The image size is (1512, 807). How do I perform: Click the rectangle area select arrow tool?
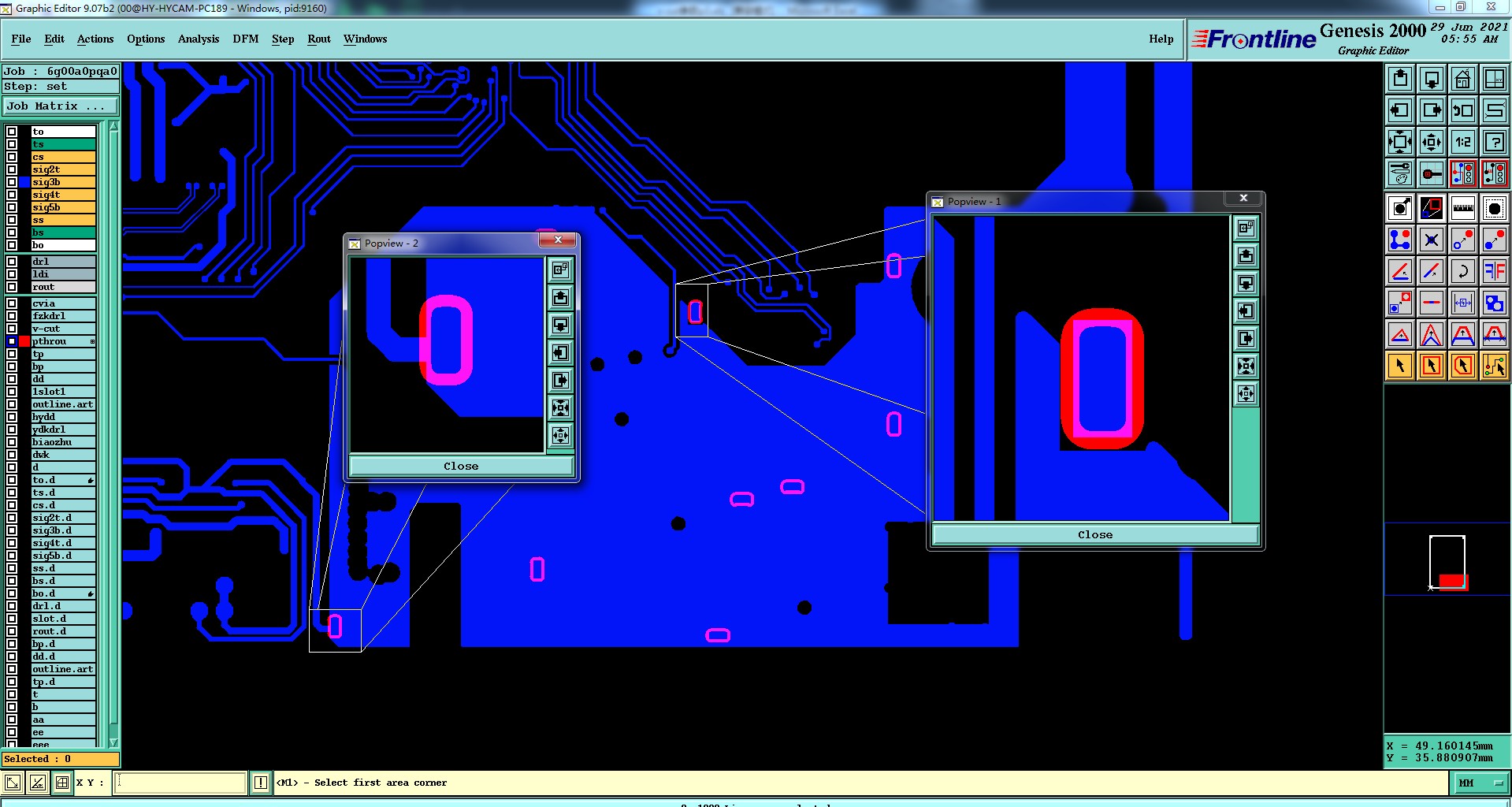pos(1432,366)
